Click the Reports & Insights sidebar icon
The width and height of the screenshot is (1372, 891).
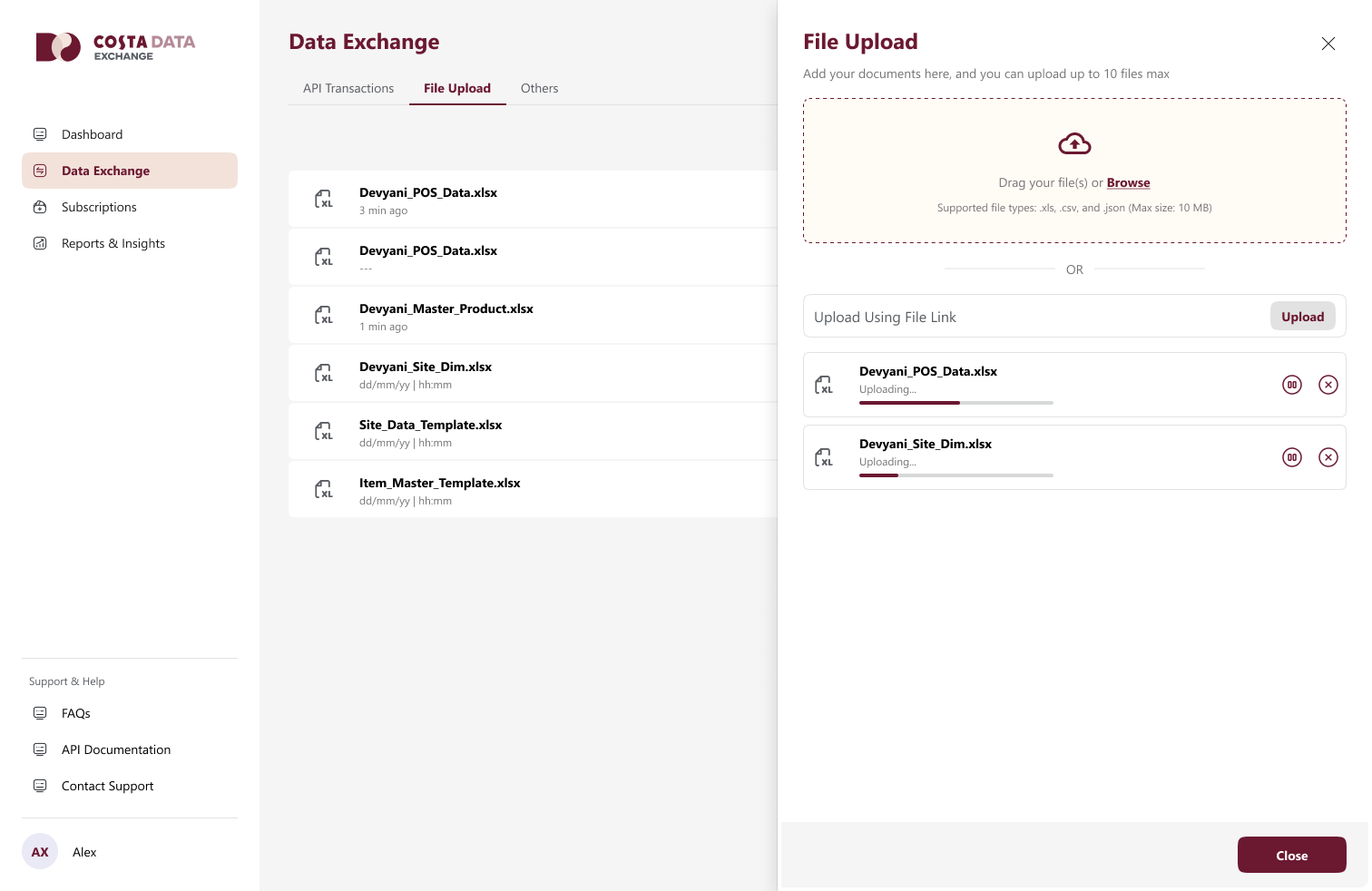coord(40,243)
